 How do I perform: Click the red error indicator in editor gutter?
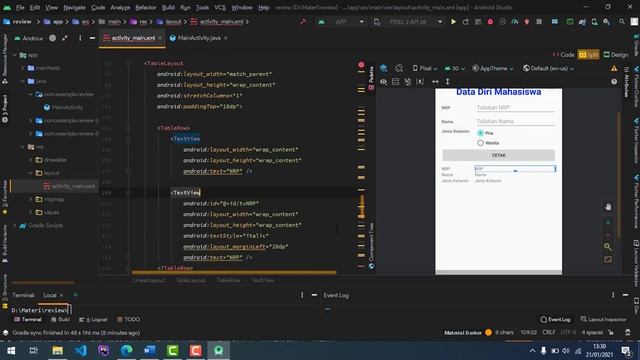361,64
